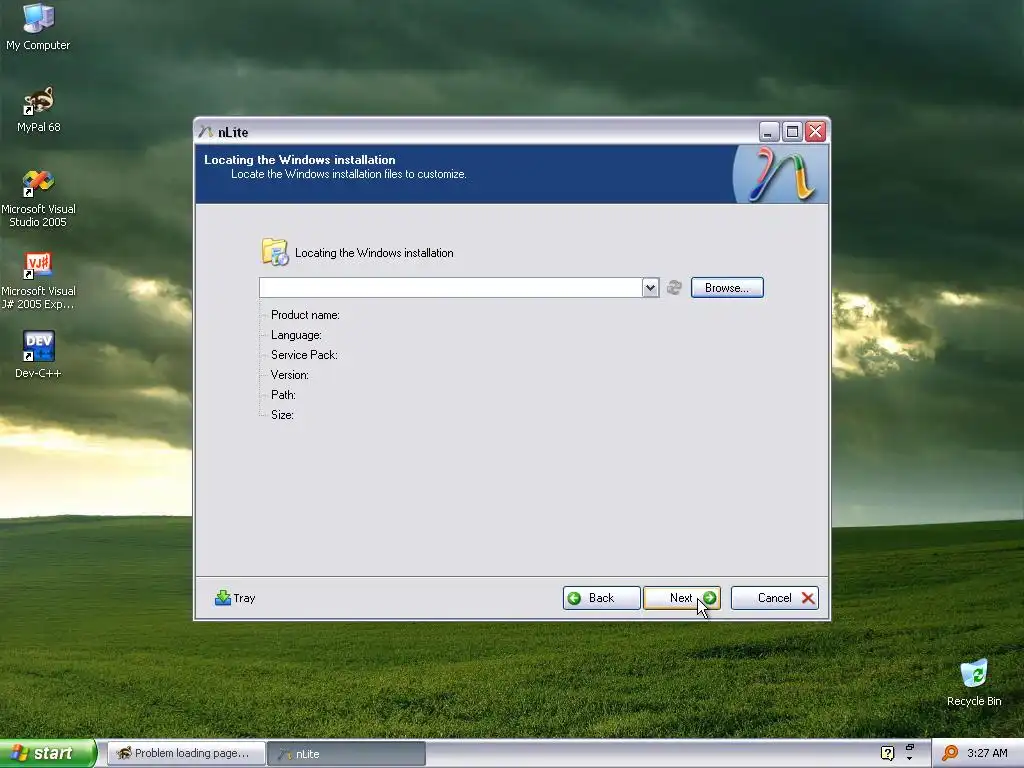The image size is (1024, 768).
Task: Send nLite to the Tray
Action: point(235,598)
